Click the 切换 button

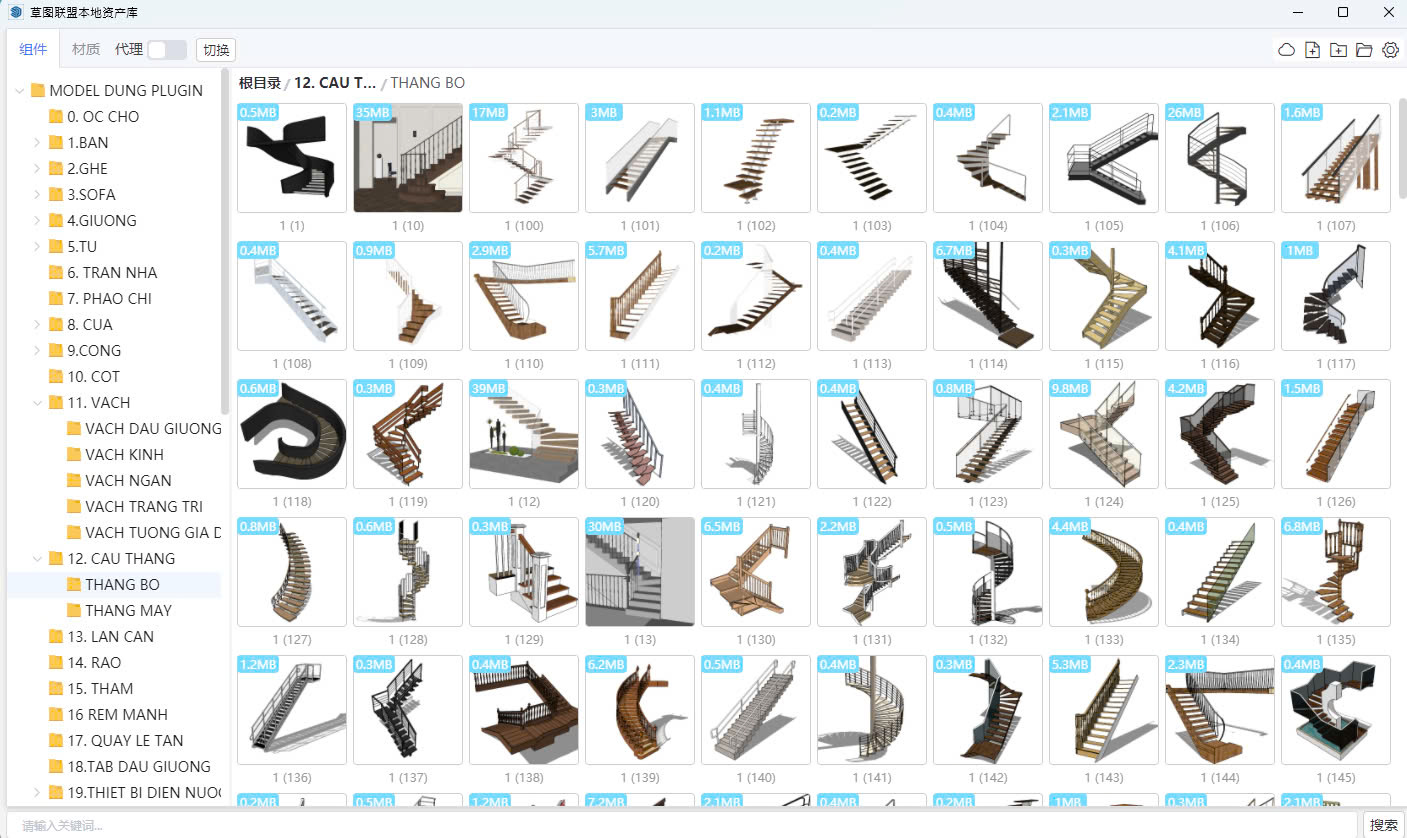216,50
